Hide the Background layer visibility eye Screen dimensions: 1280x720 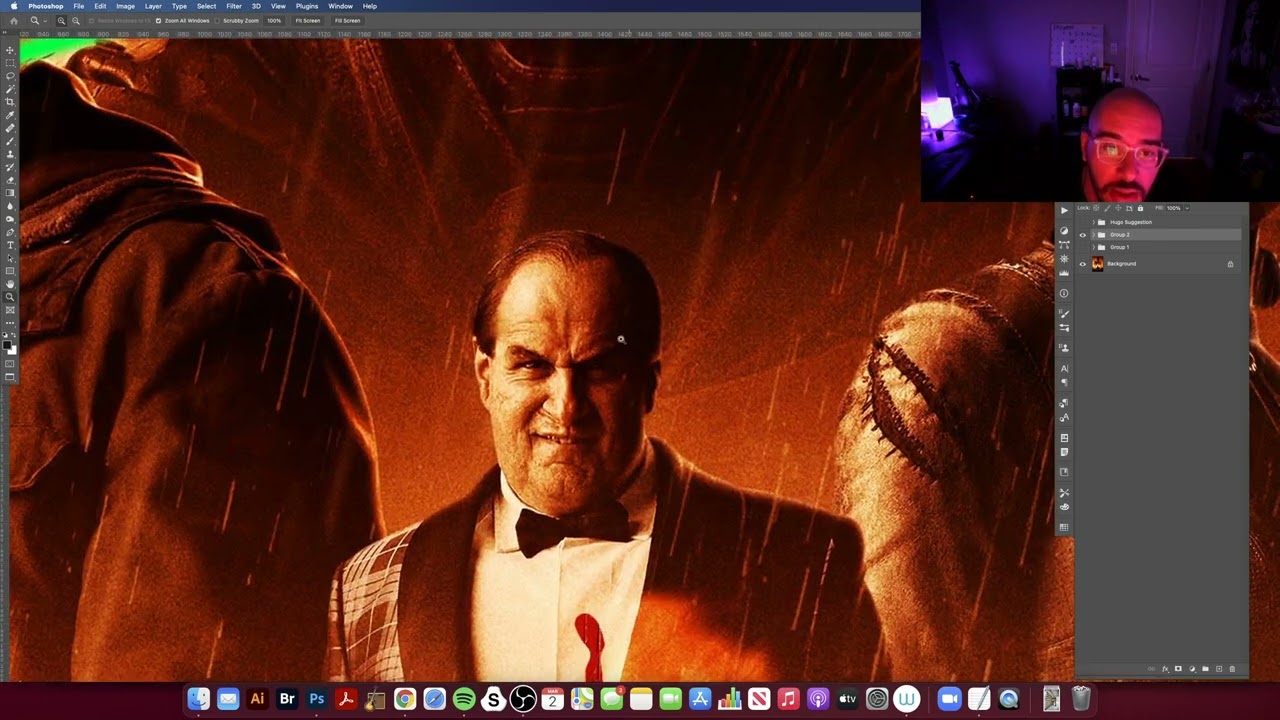1083,264
